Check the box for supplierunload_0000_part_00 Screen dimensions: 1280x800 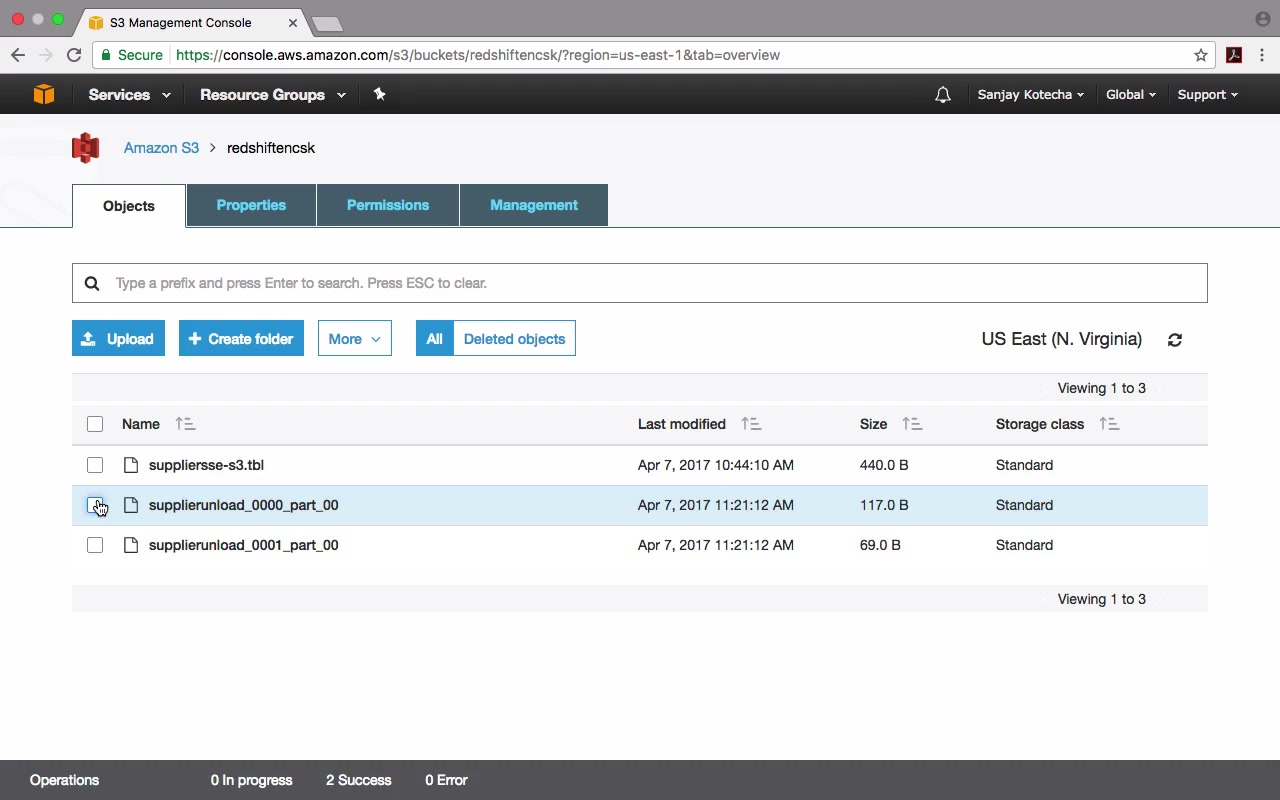click(95, 505)
